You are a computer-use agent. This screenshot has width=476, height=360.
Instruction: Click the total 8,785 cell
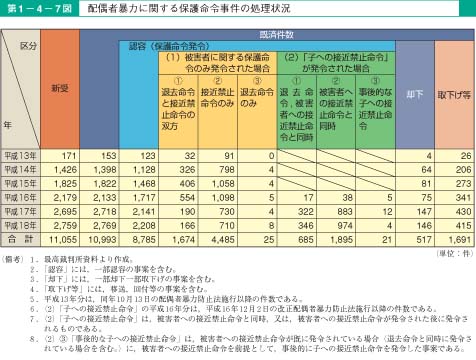144,239
